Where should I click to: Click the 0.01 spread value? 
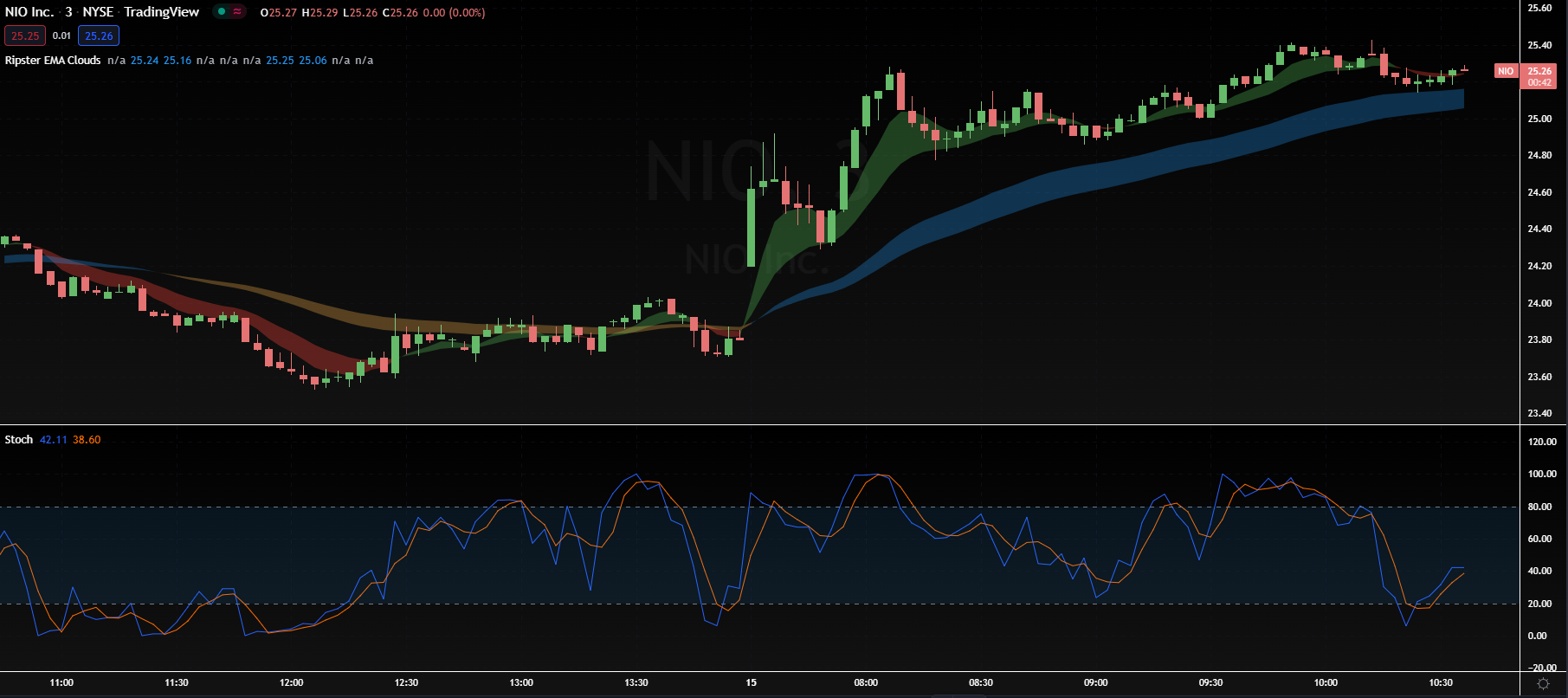pyautogui.click(x=61, y=36)
